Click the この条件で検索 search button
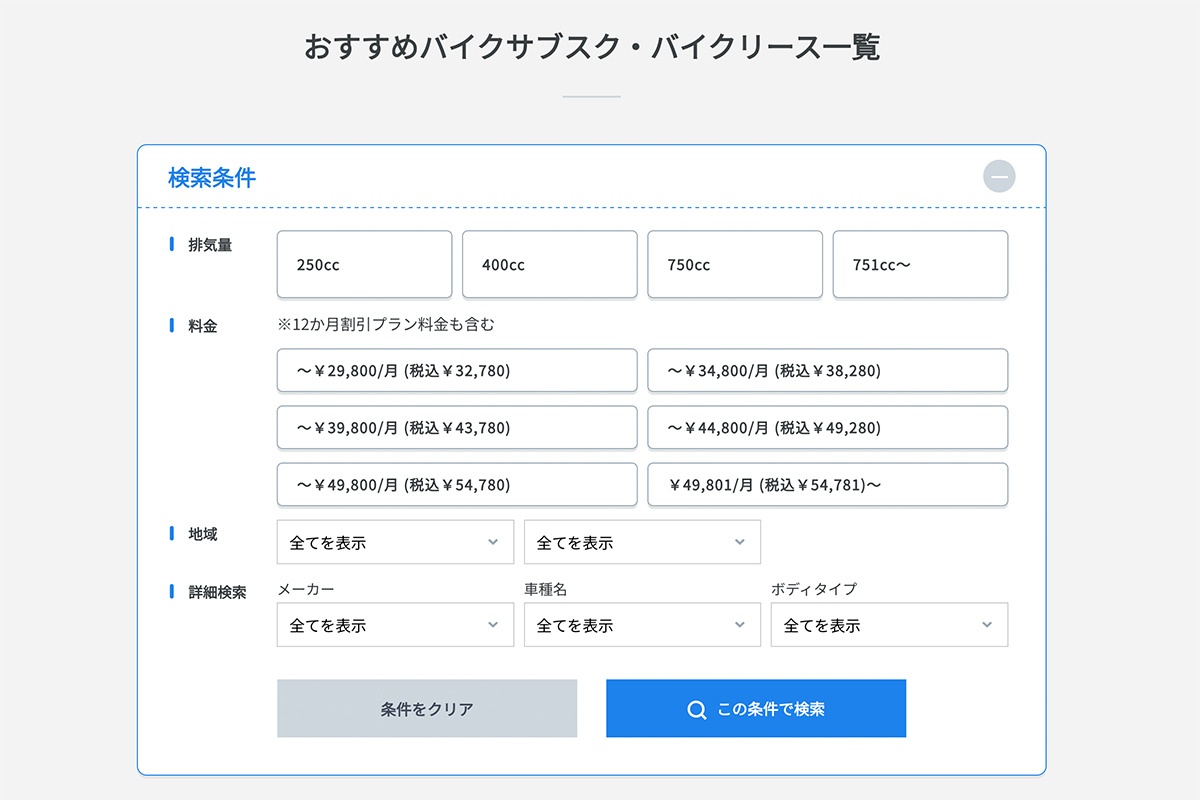 (x=756, y=709)
